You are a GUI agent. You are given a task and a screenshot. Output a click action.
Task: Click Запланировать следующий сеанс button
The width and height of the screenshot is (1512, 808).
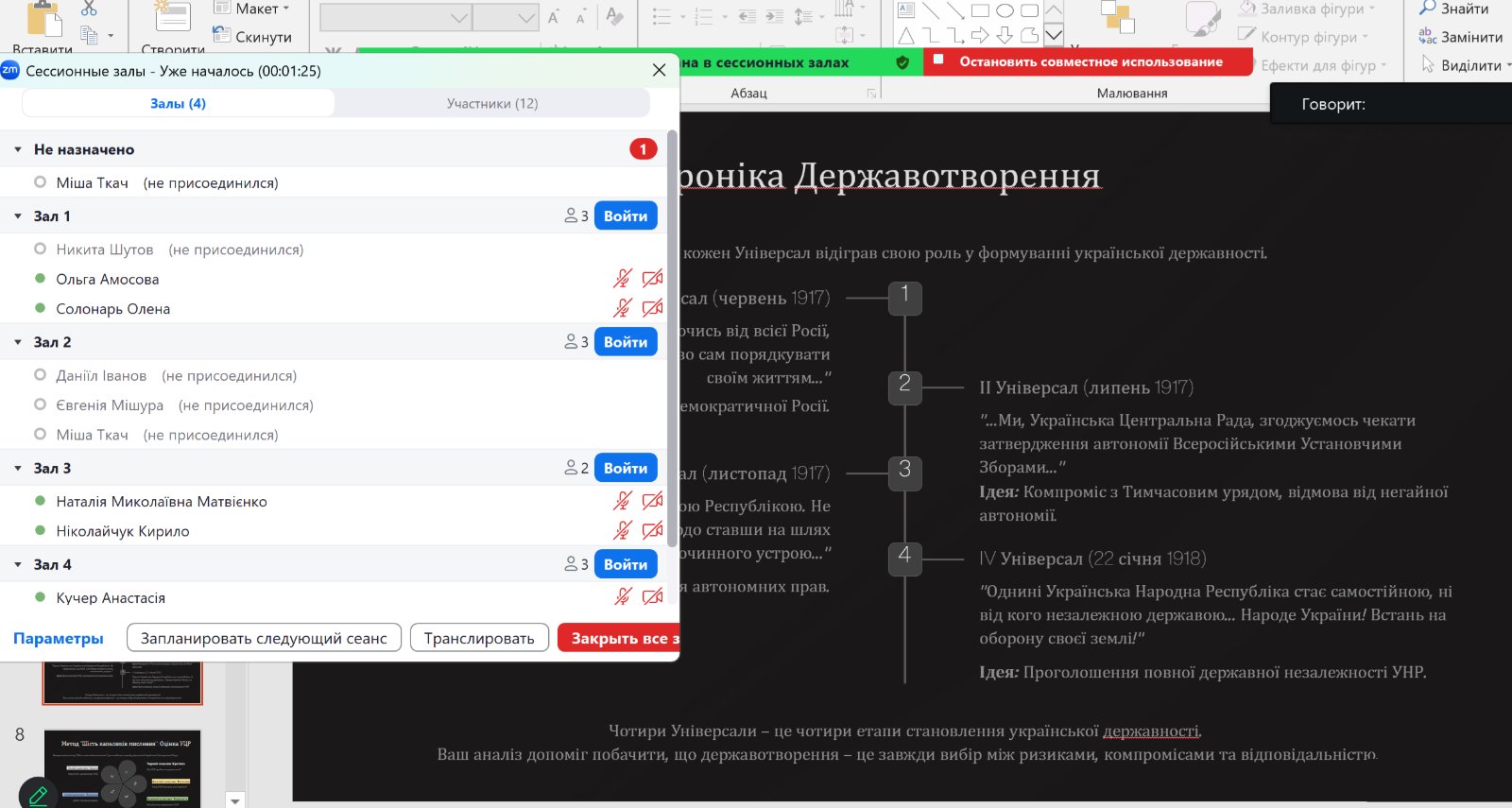[264, 638]
